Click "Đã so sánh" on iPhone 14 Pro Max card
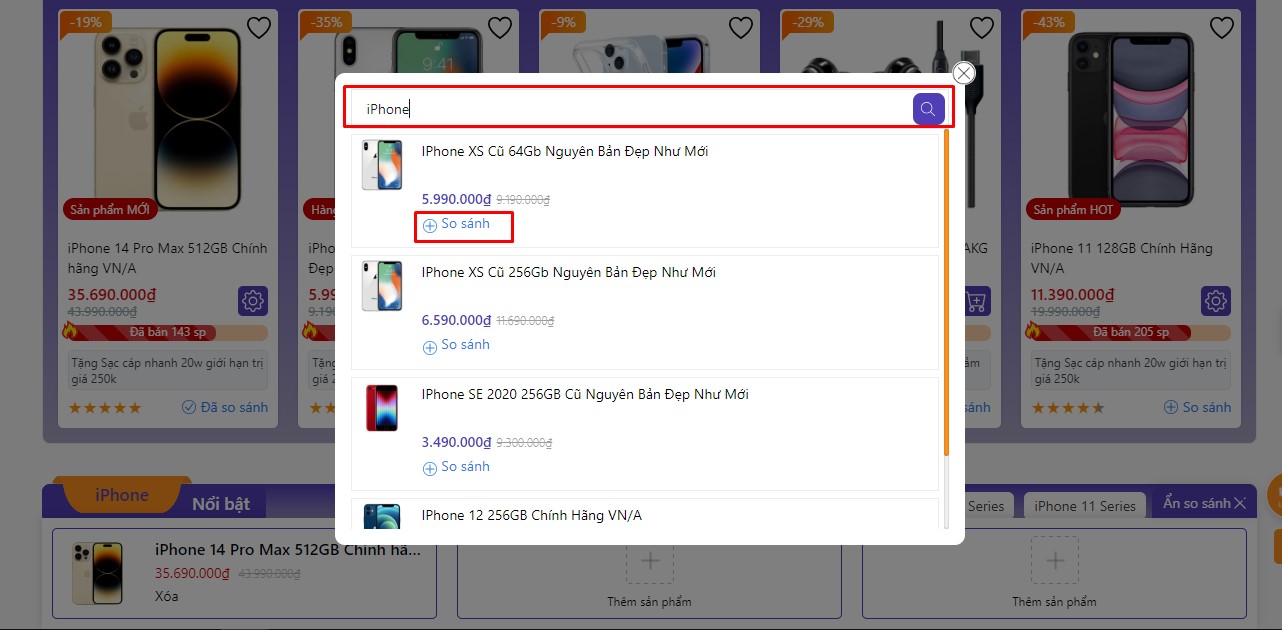 pyautogui.click(x=225, y=407)
